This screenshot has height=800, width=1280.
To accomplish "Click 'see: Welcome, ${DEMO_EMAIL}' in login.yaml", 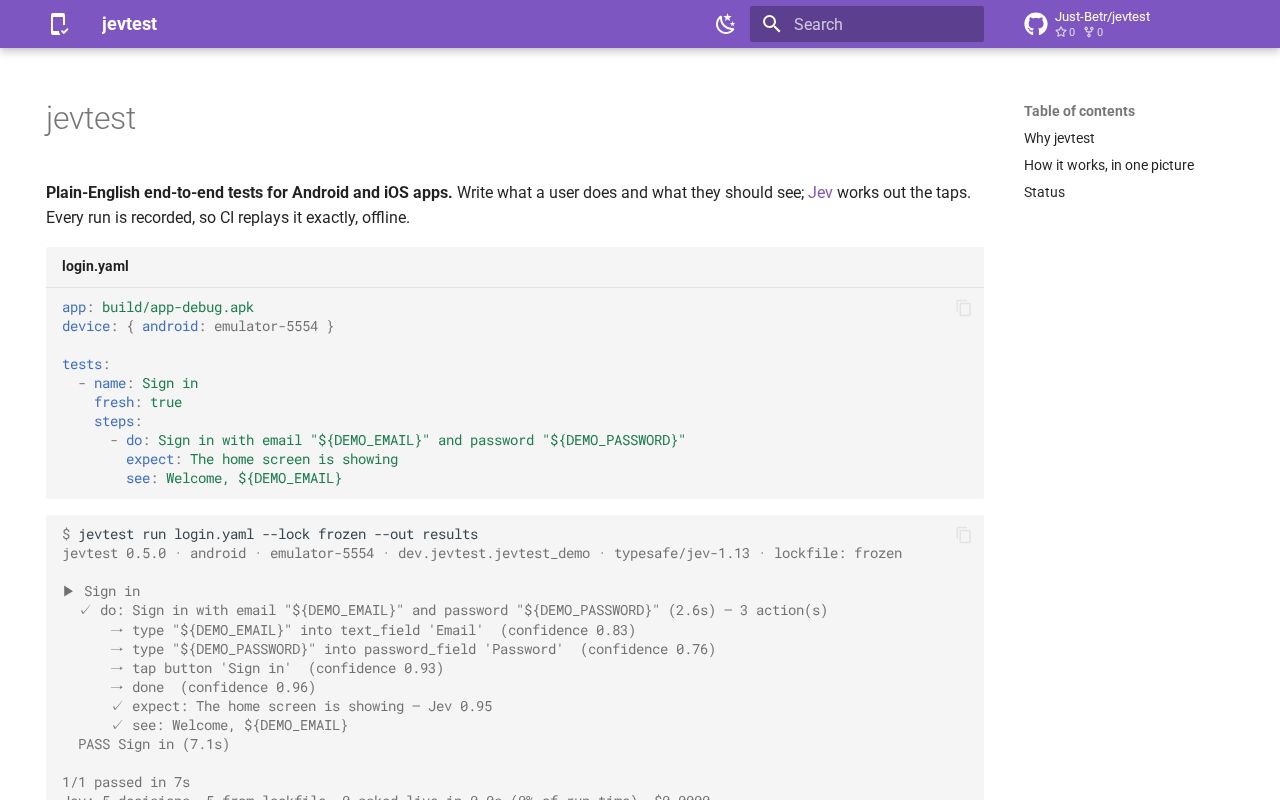I will 234,478.
